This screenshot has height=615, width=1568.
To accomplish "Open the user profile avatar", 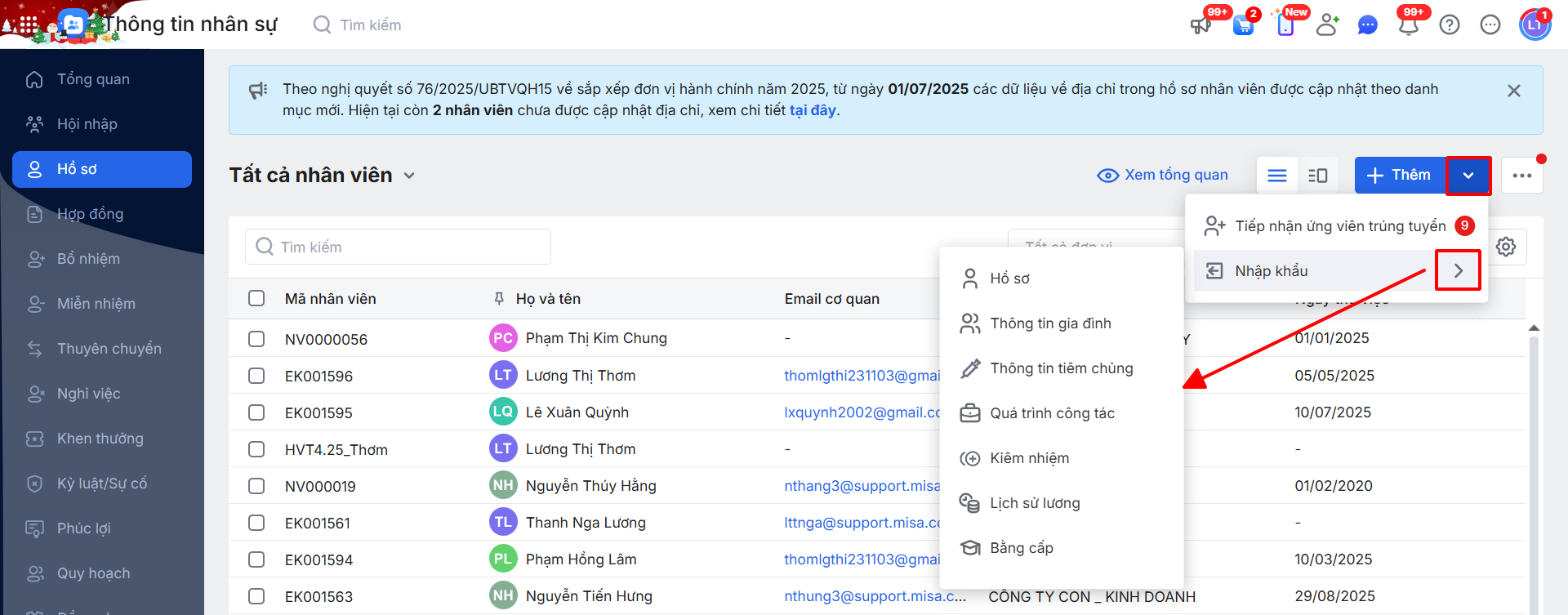I will 1535,25.
